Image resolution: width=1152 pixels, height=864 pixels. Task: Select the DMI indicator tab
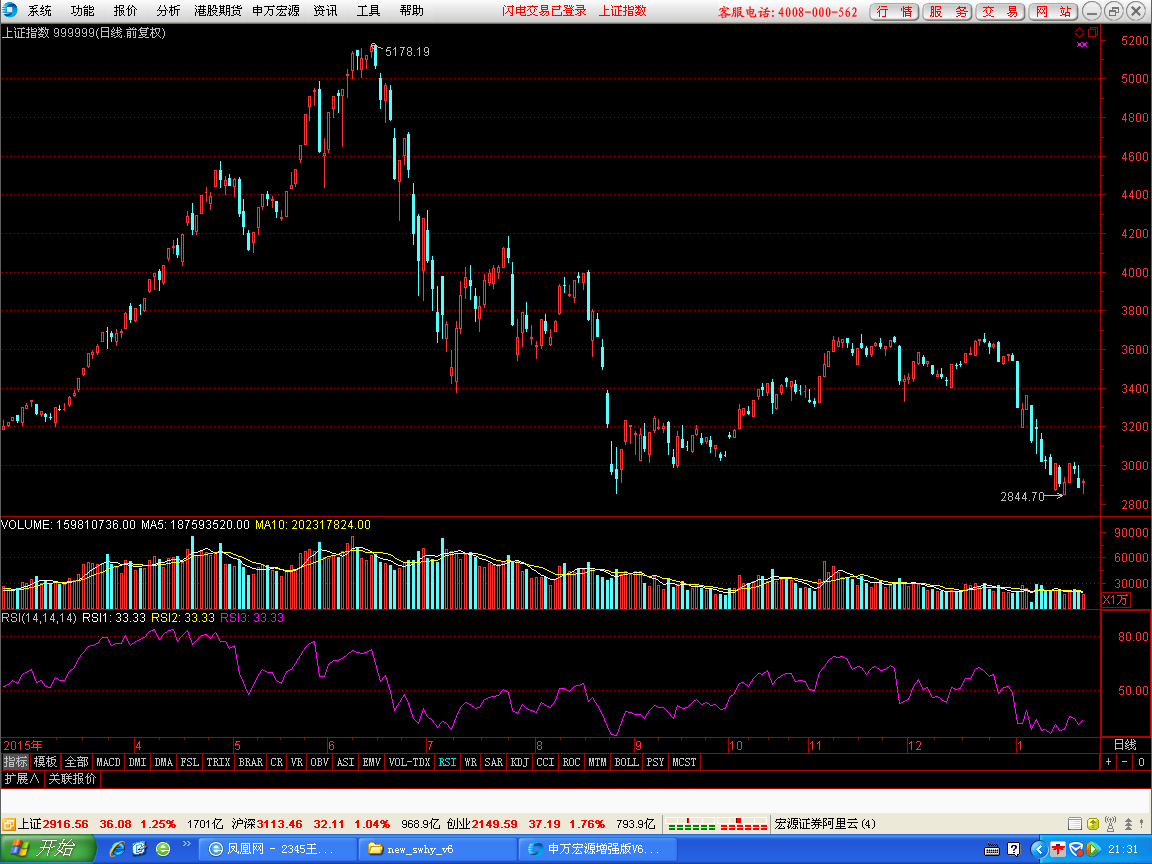pyautogui.click(x=137, y=762)
